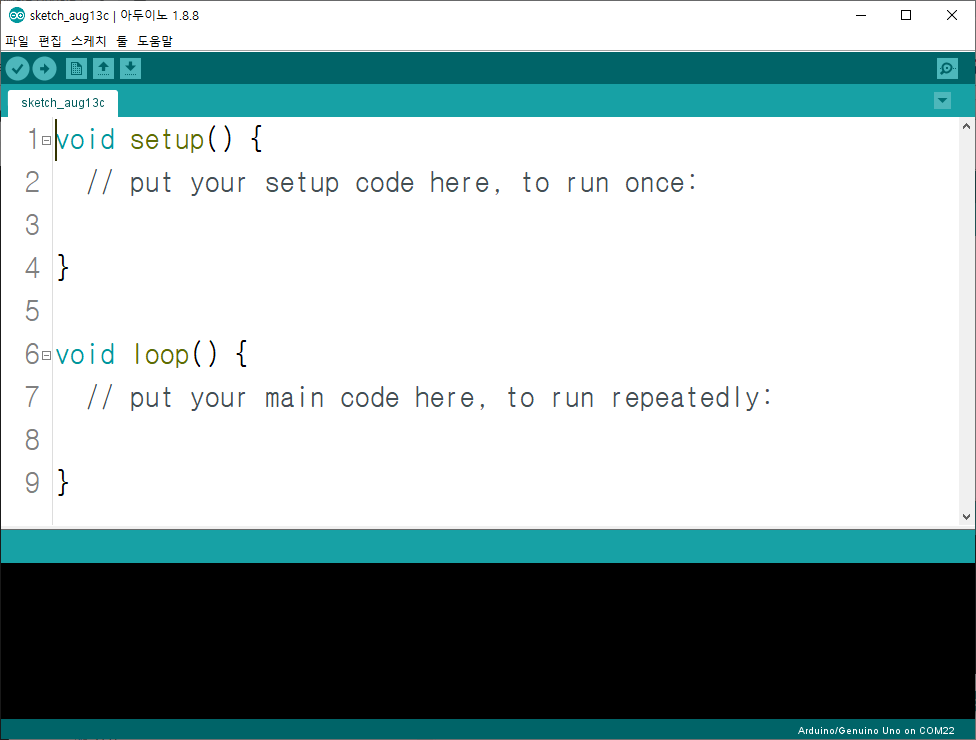This screenshot has height=740, width=976.
Task: Open the 스케치 menu
Action: pyautogui.click(x=88, y=41)
